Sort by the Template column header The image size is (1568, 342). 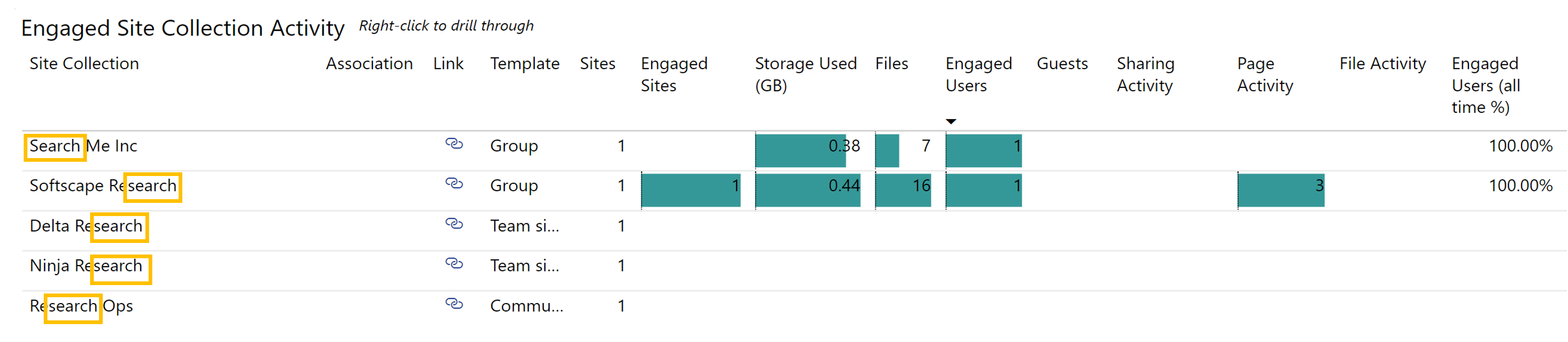tap(524, 64)
